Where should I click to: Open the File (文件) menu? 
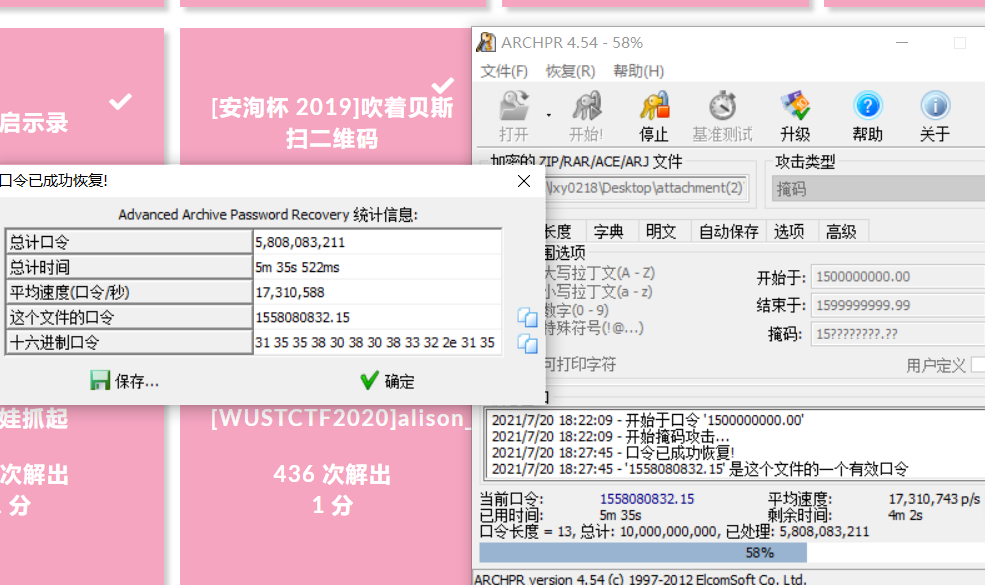pos(504,71)
